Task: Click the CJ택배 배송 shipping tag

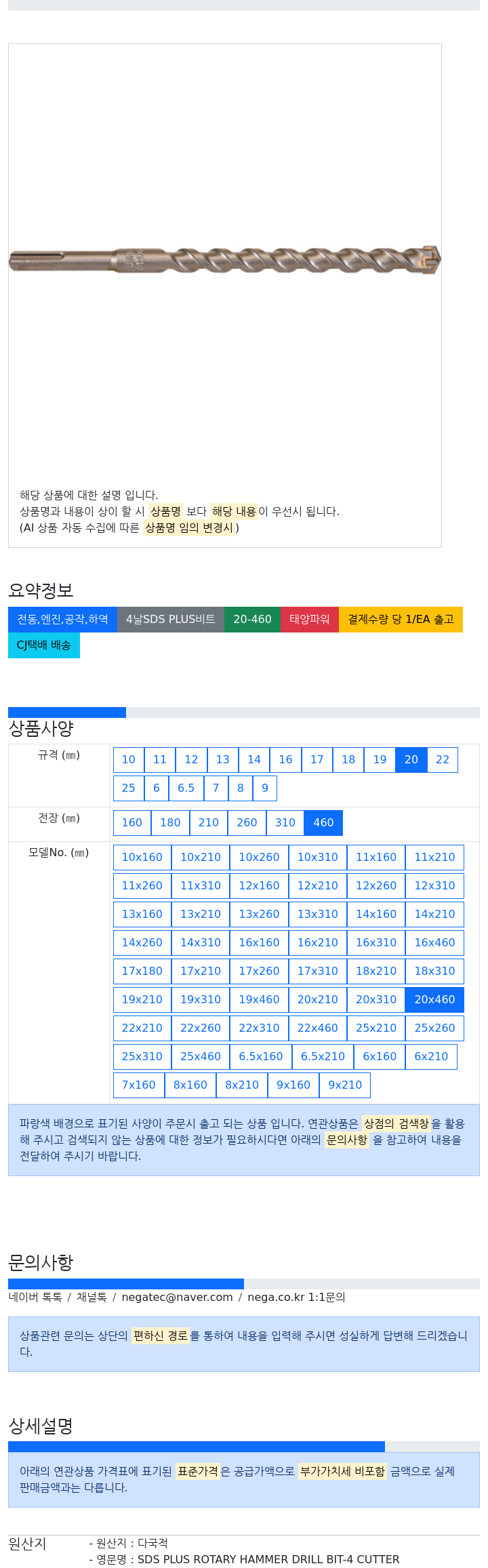Action: (x=44, y=645)
